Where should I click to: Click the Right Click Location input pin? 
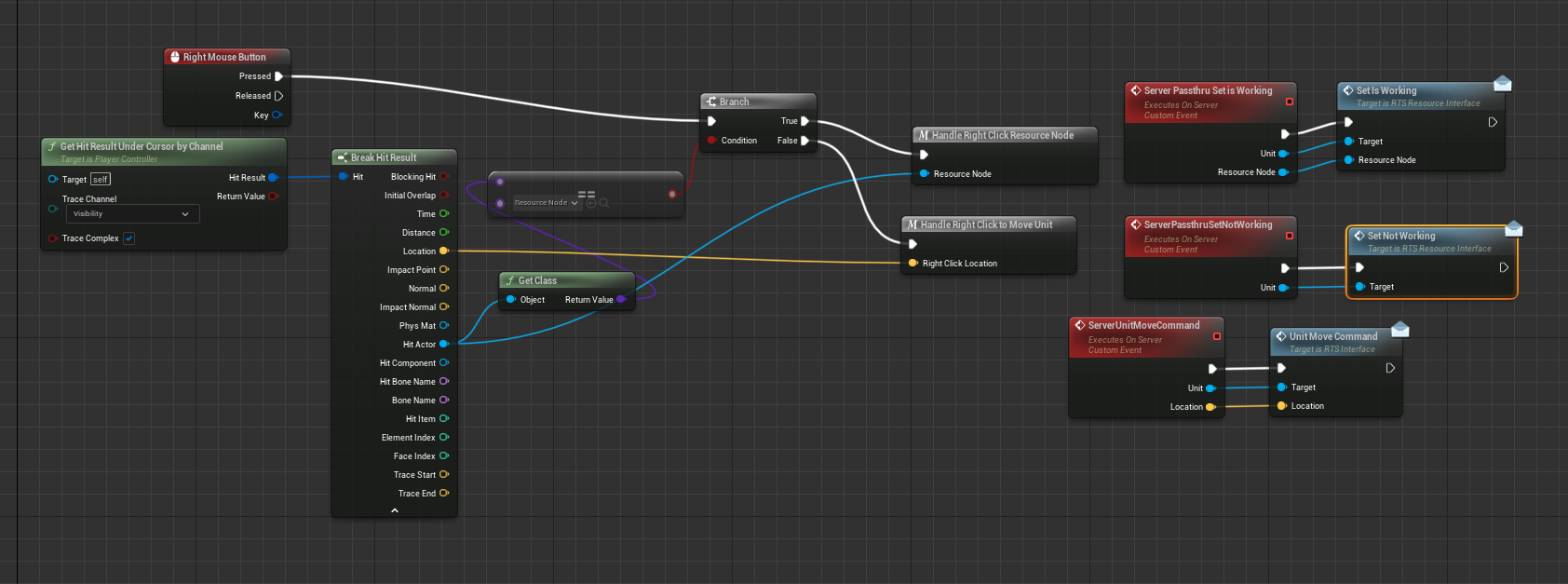pyautogui.click(x=912, y=264)
